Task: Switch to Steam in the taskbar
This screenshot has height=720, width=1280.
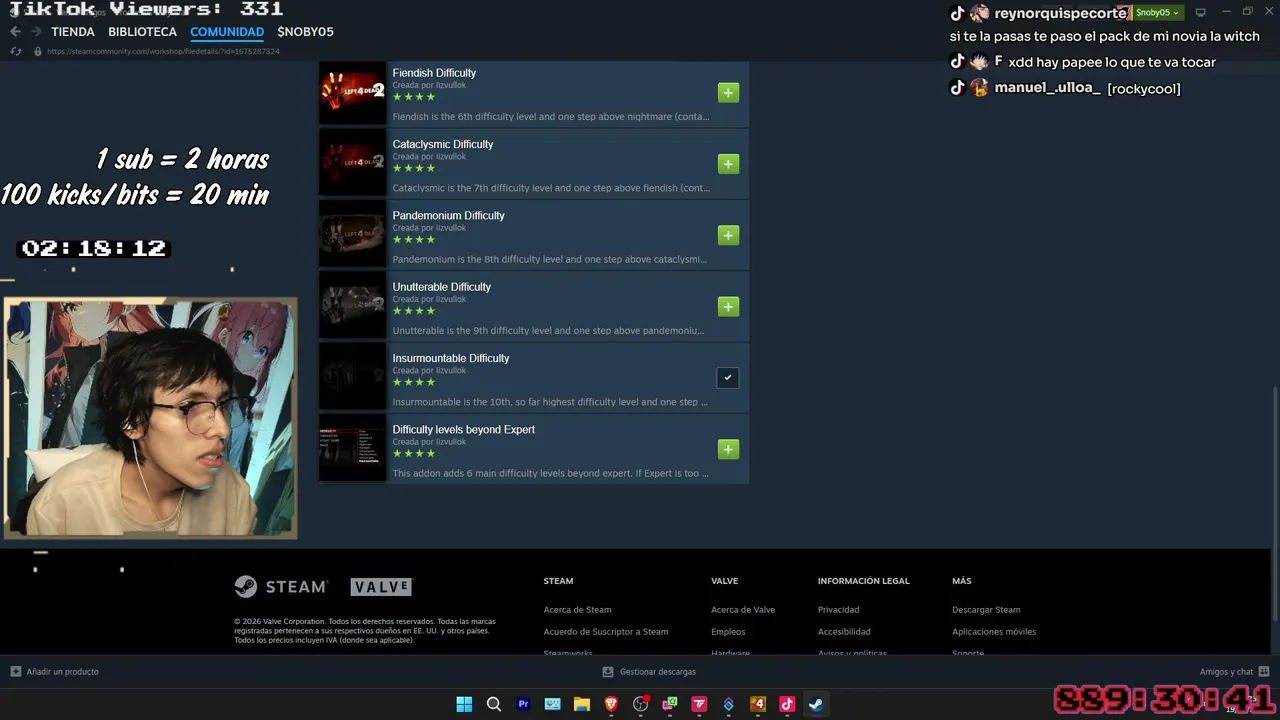Action: click(816, 704)
